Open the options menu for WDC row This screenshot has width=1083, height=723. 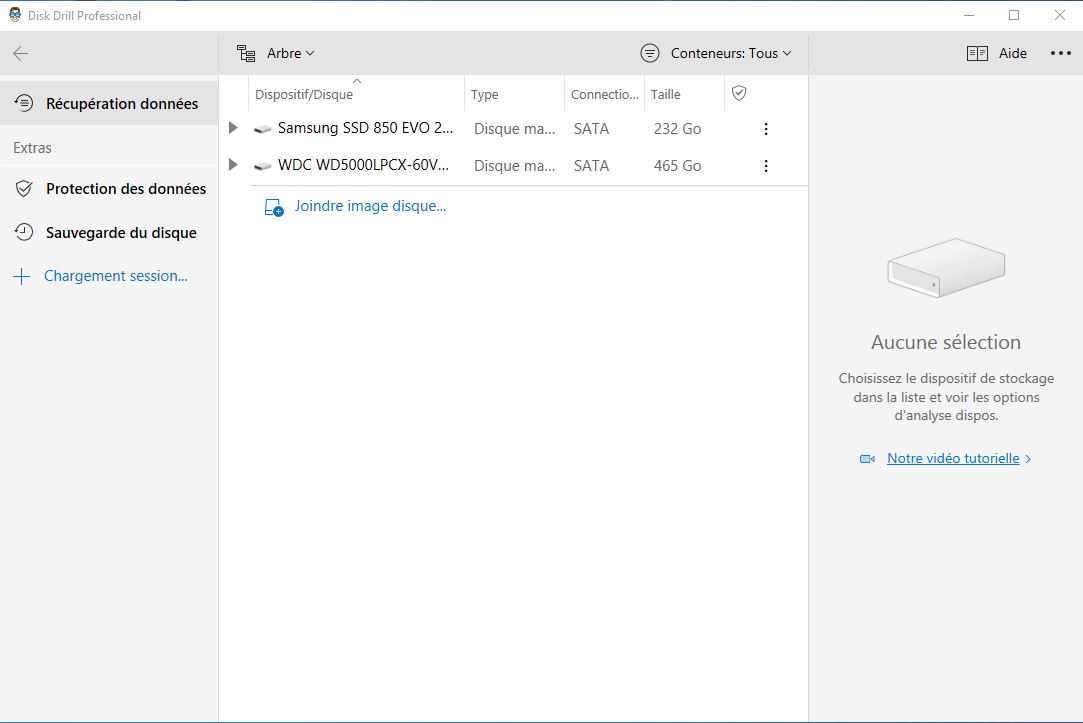766,166
